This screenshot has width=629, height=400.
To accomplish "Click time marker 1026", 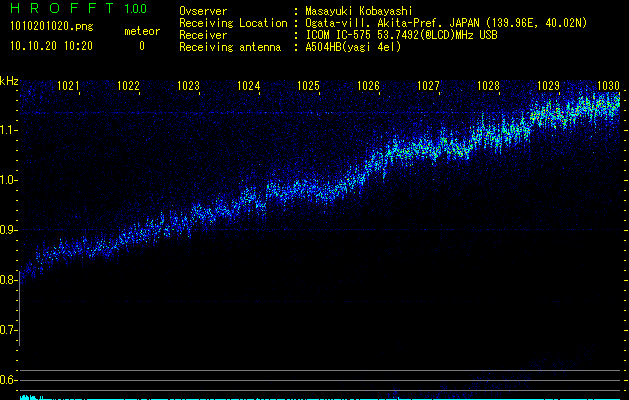I will point(369,86).
